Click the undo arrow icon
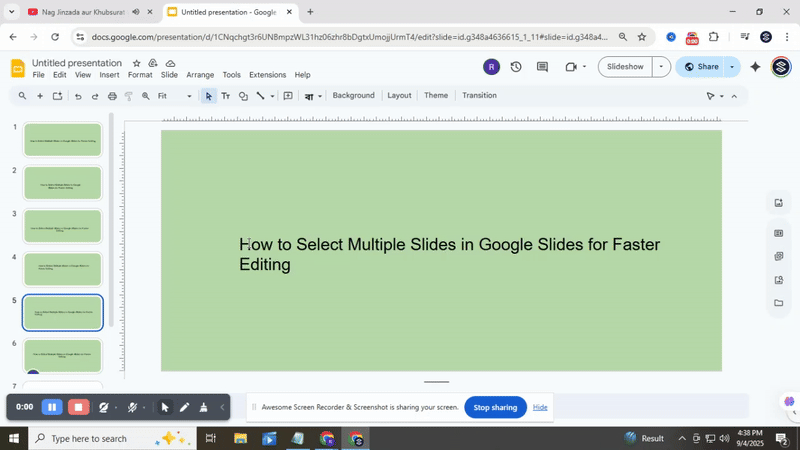The image size is (800, 450). tap(78, 96)
